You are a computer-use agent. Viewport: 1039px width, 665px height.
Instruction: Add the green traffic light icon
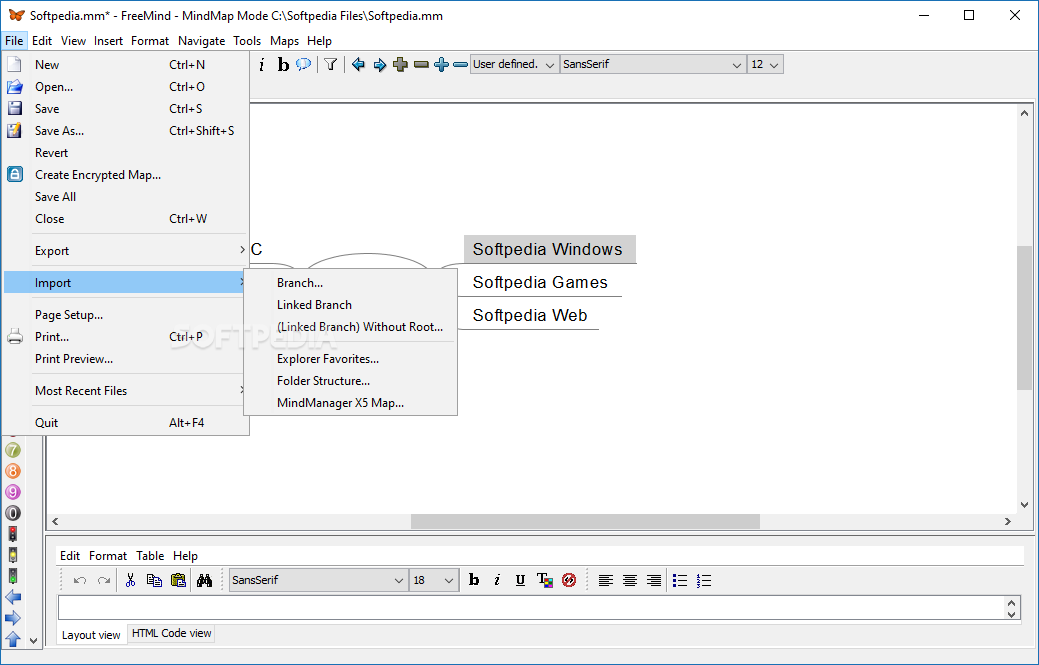tap(13, 576)
